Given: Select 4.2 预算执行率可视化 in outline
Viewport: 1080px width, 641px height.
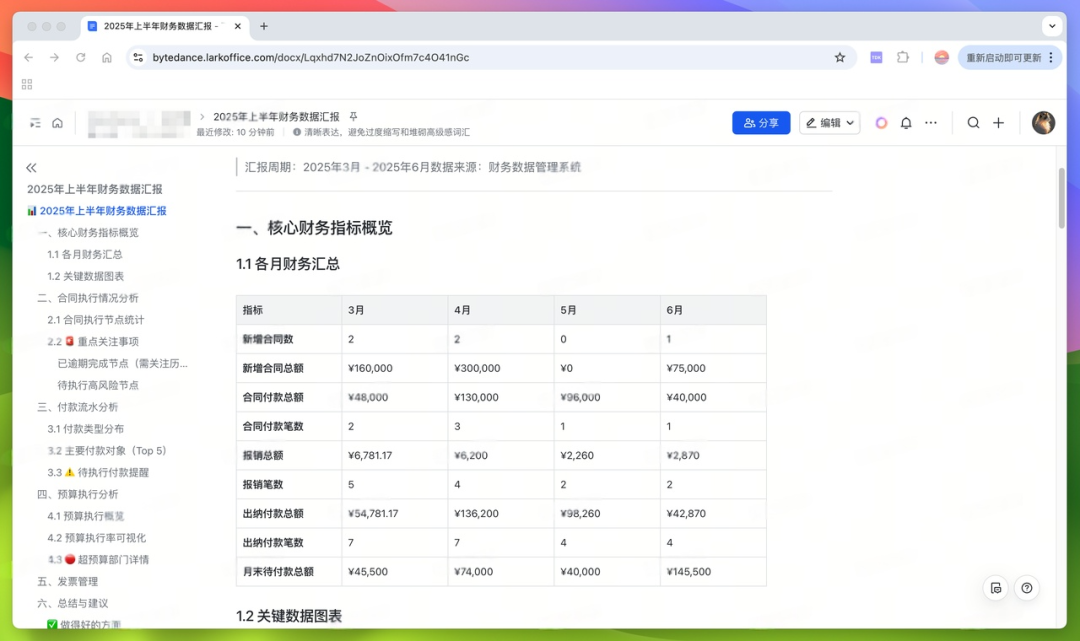Looking at the screenshot, I should tap(96, 538).
